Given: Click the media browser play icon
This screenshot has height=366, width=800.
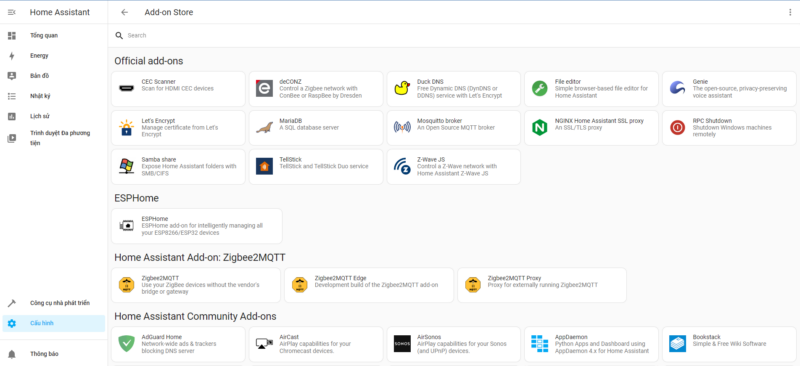Looking at the screenshot, I should [x=12, y=138].
